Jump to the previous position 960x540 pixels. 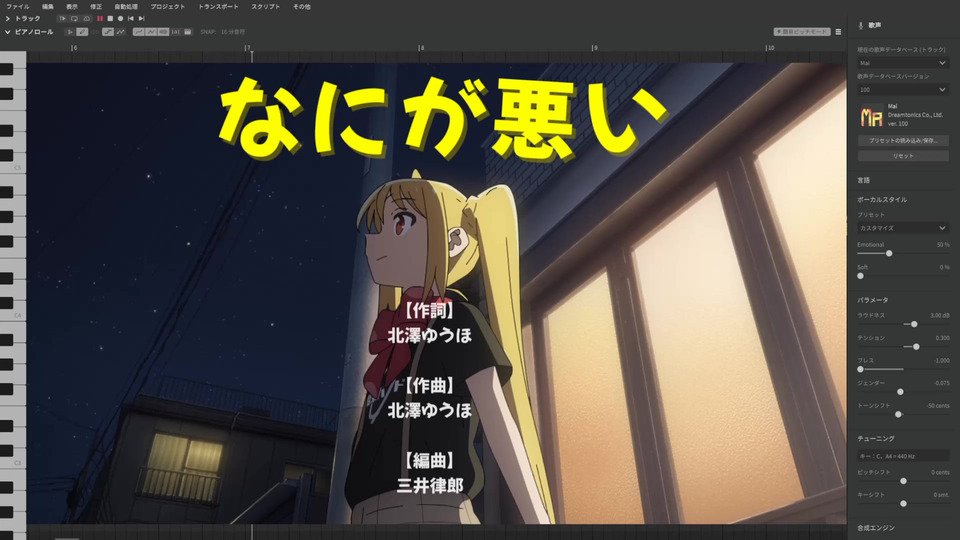[x=130, y=19]
